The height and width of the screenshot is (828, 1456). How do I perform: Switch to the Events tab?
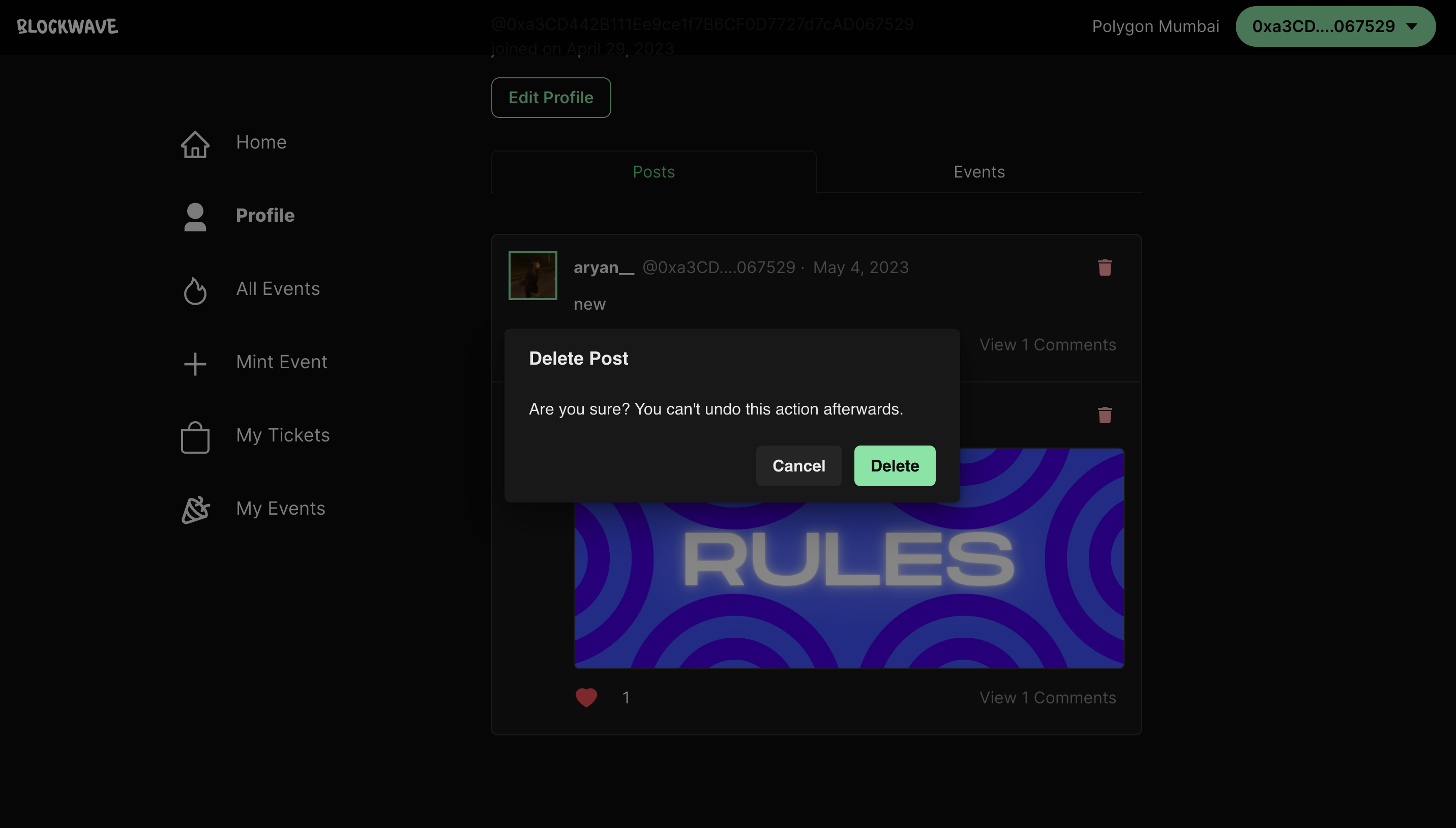[x=978, y=172]
